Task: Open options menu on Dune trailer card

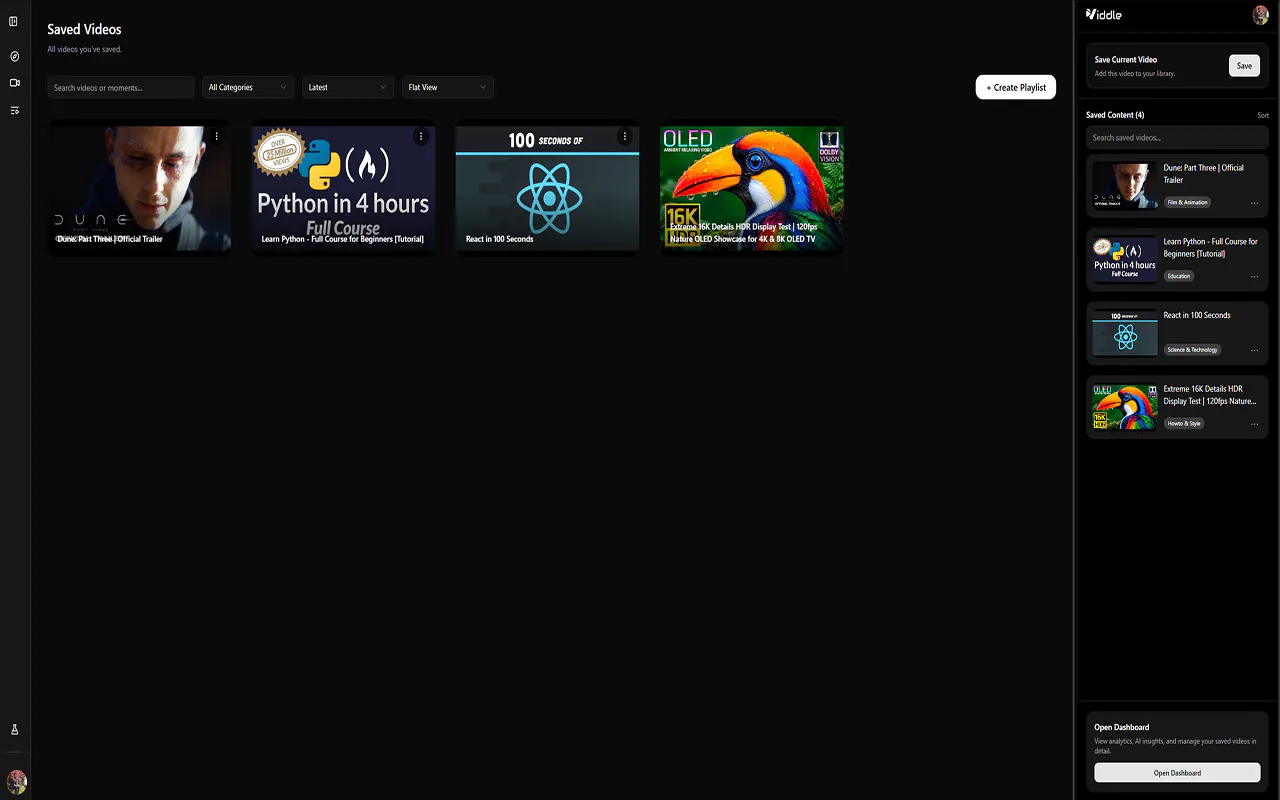Action: click(217, 136)
